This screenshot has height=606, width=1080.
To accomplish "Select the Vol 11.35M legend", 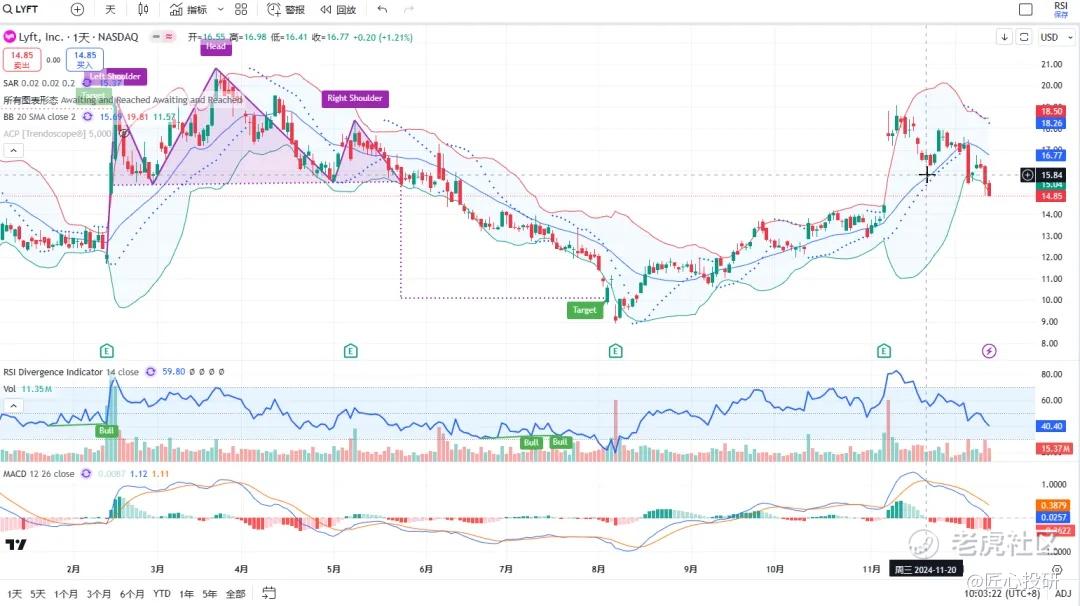I will point(28,389).
